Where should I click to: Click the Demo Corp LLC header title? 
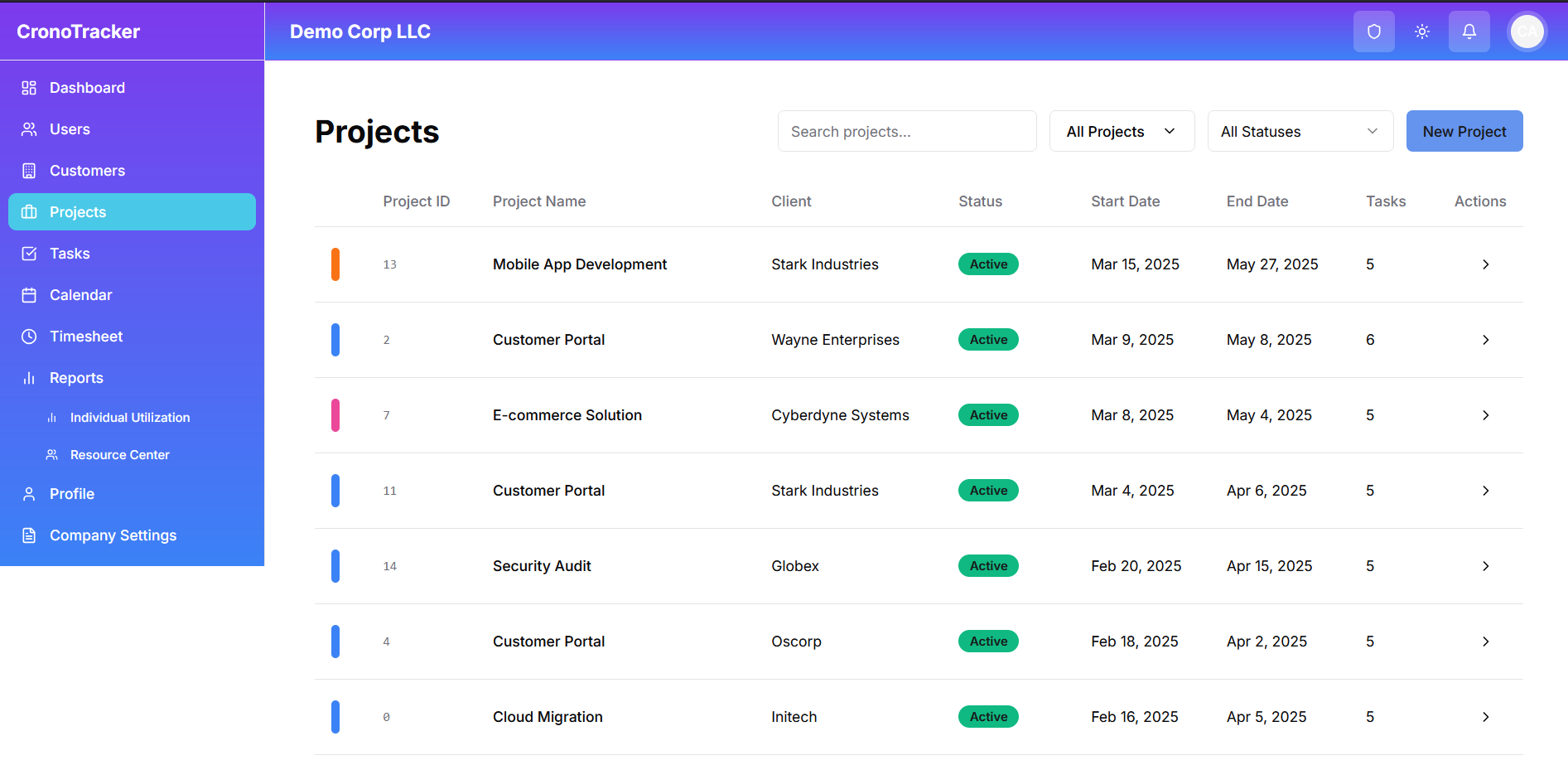point(360,31)
